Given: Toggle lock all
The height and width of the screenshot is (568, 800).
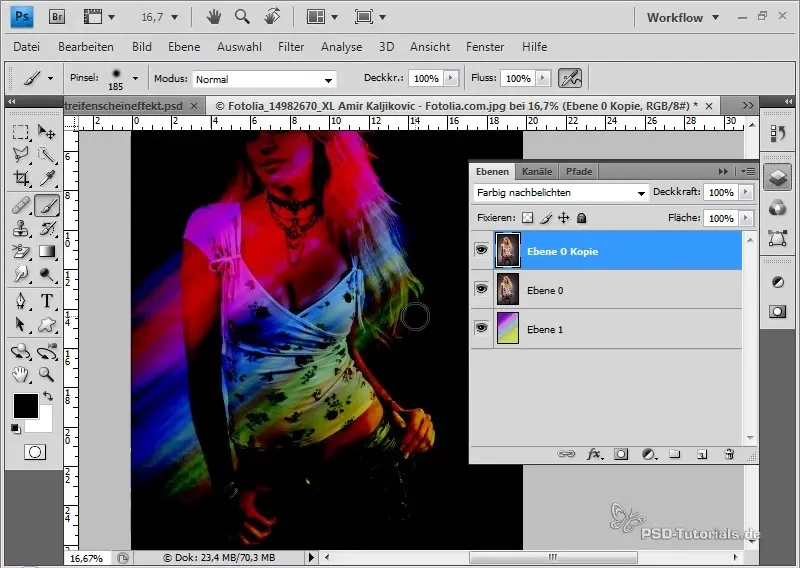Looking at the screenshot, I should [581, 218].
